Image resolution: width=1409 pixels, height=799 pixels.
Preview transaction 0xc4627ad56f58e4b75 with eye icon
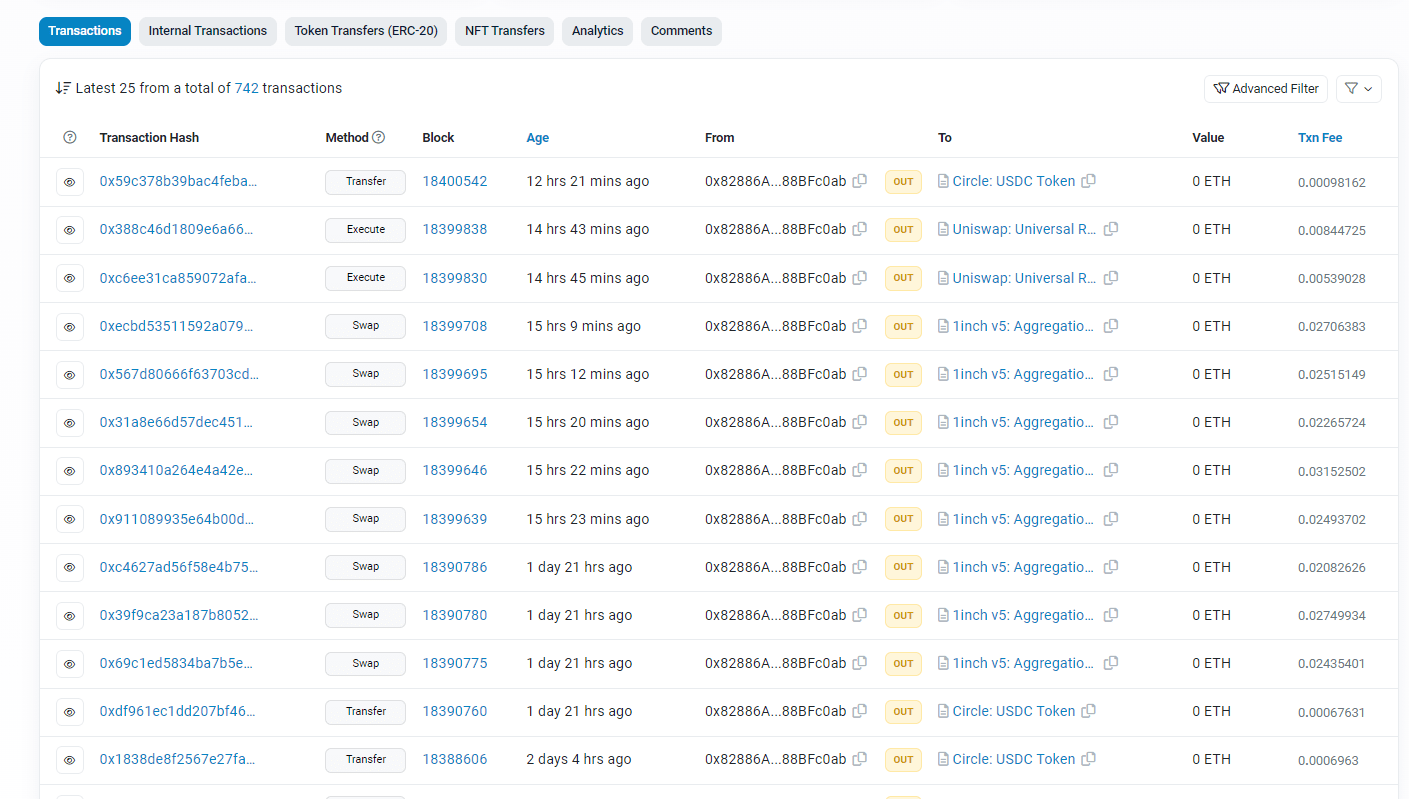70,567
